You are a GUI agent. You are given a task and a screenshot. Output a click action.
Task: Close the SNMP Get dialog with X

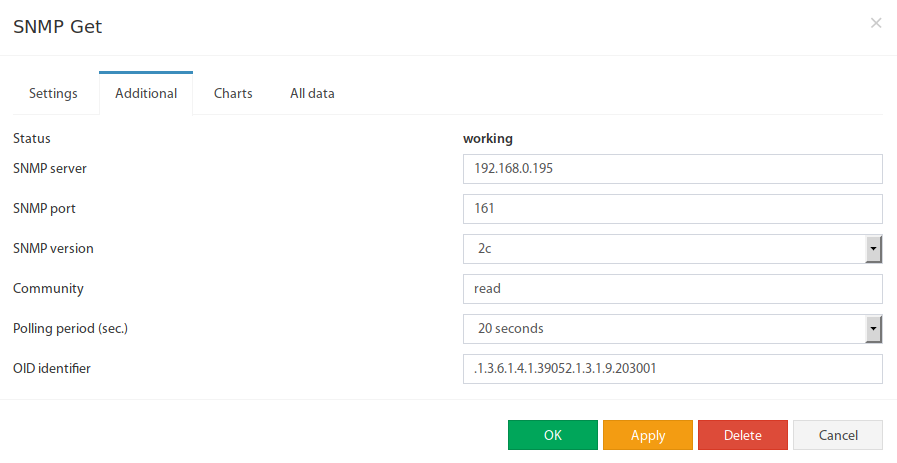coord(876,23)
